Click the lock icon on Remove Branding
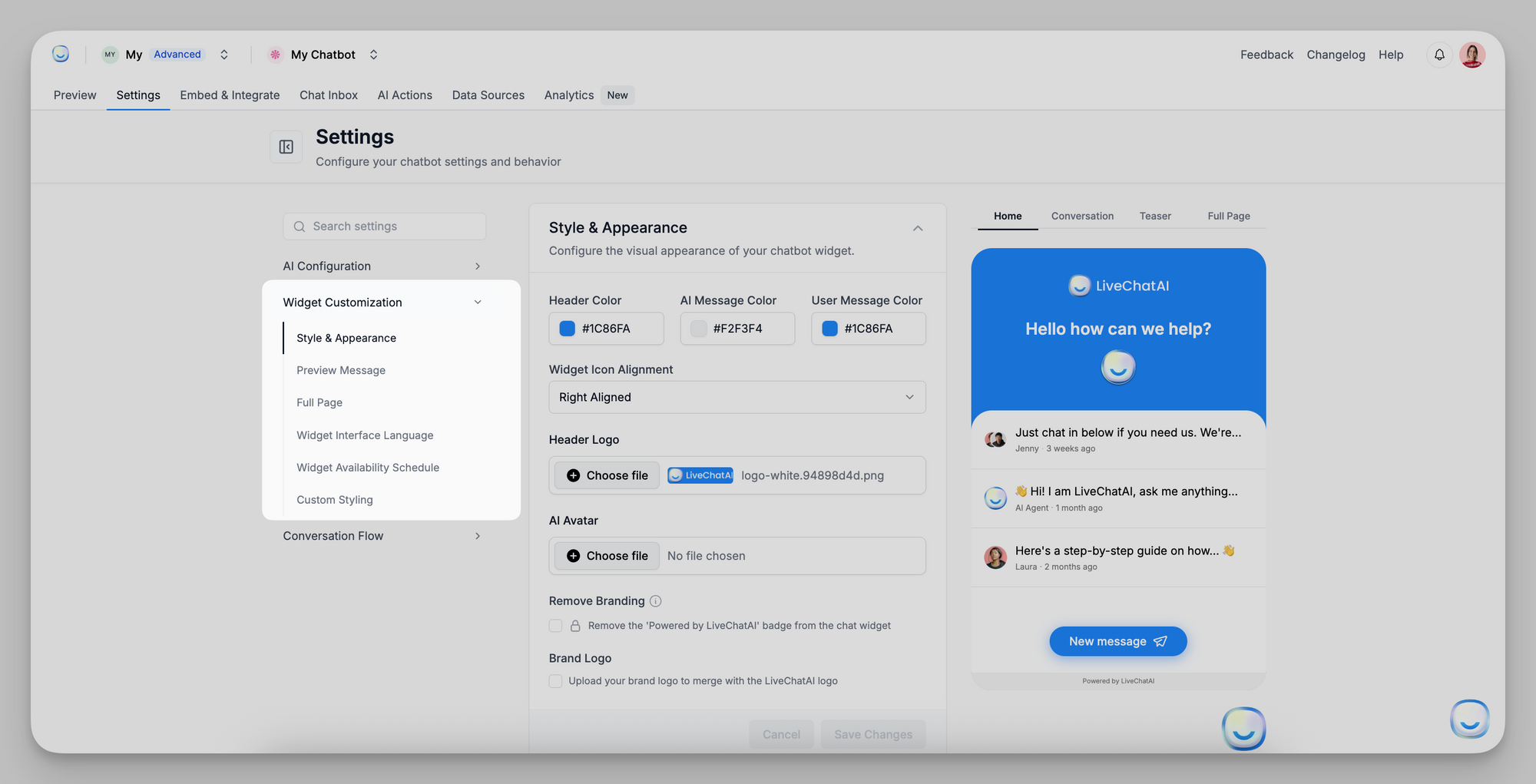Viewport: 1536px width, 784px height. click(x=575, y=626)
